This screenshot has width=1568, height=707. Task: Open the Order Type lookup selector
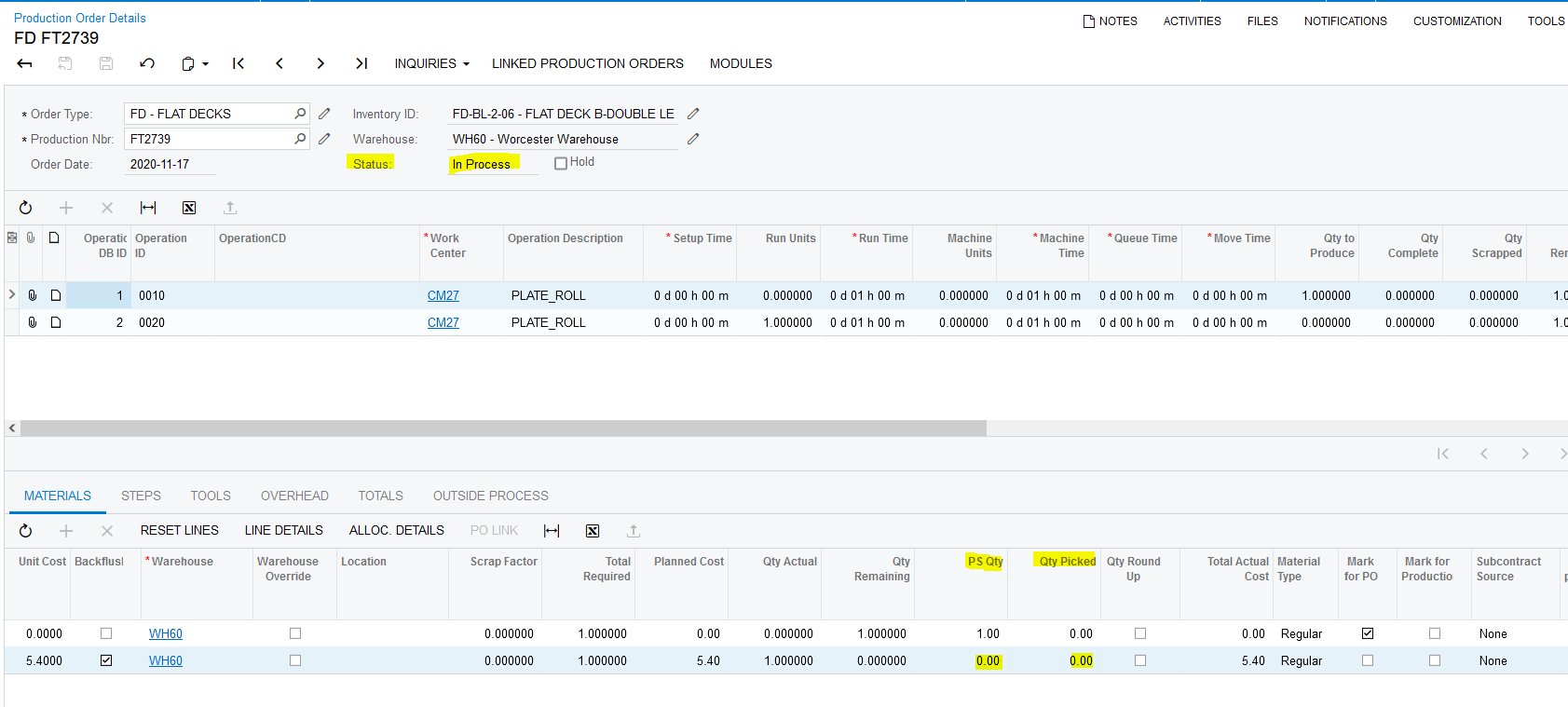[300, 114]
